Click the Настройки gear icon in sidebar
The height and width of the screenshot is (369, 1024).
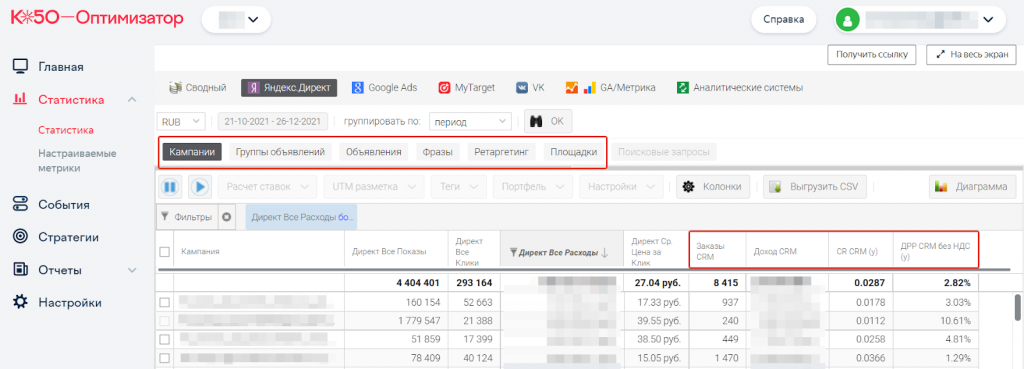(x=21, y=302)
